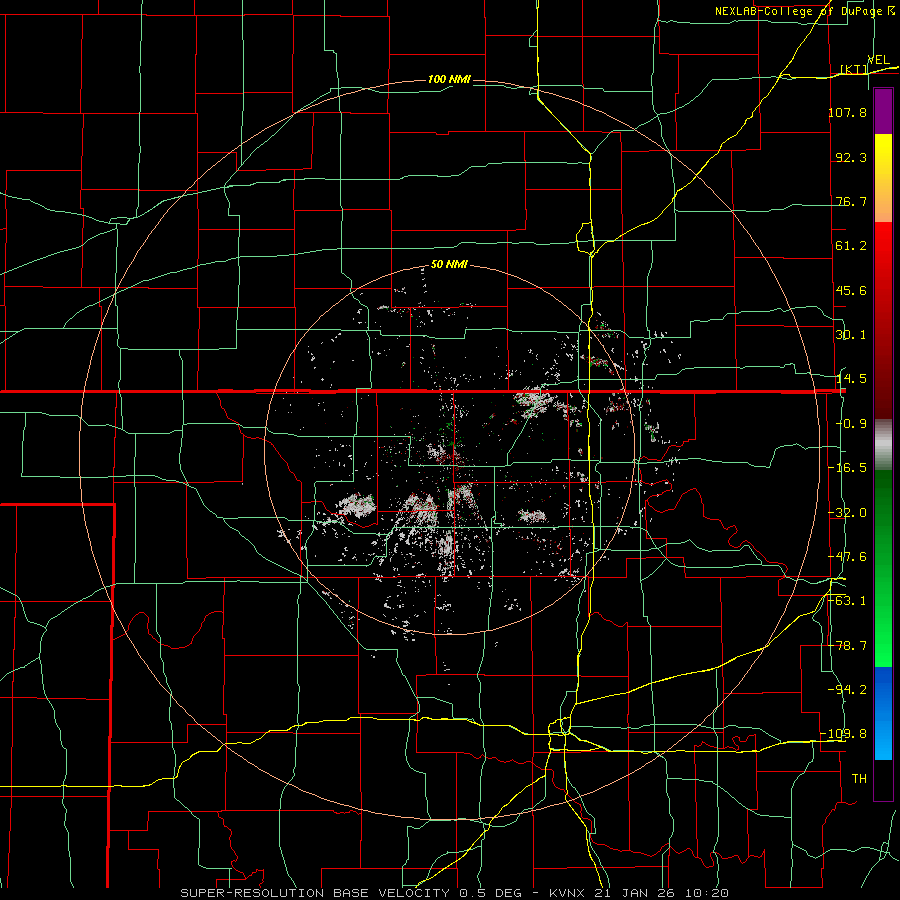The width and height of the screenshot is (900, 900).
Task: Click the "-16.5" scale value
Action: (847, 468)
